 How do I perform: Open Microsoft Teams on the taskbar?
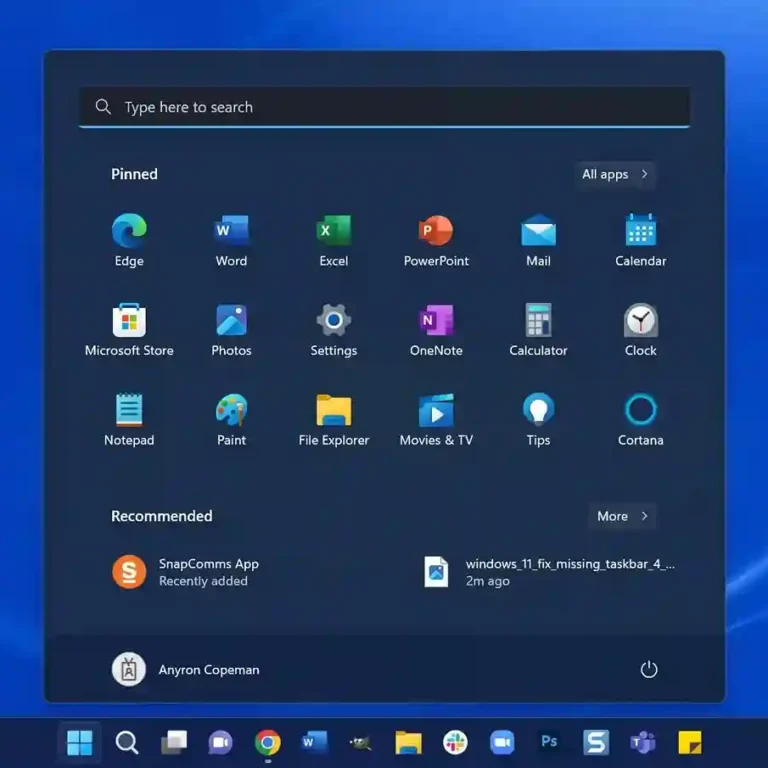point(643,742)
